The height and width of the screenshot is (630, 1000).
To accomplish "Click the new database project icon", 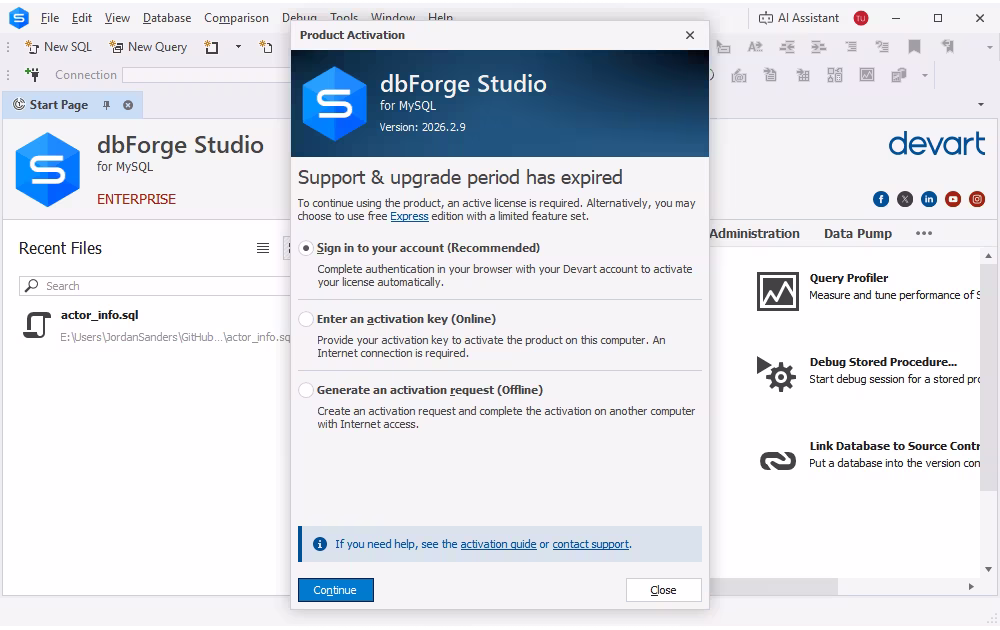I will click(x=211, y=47).
